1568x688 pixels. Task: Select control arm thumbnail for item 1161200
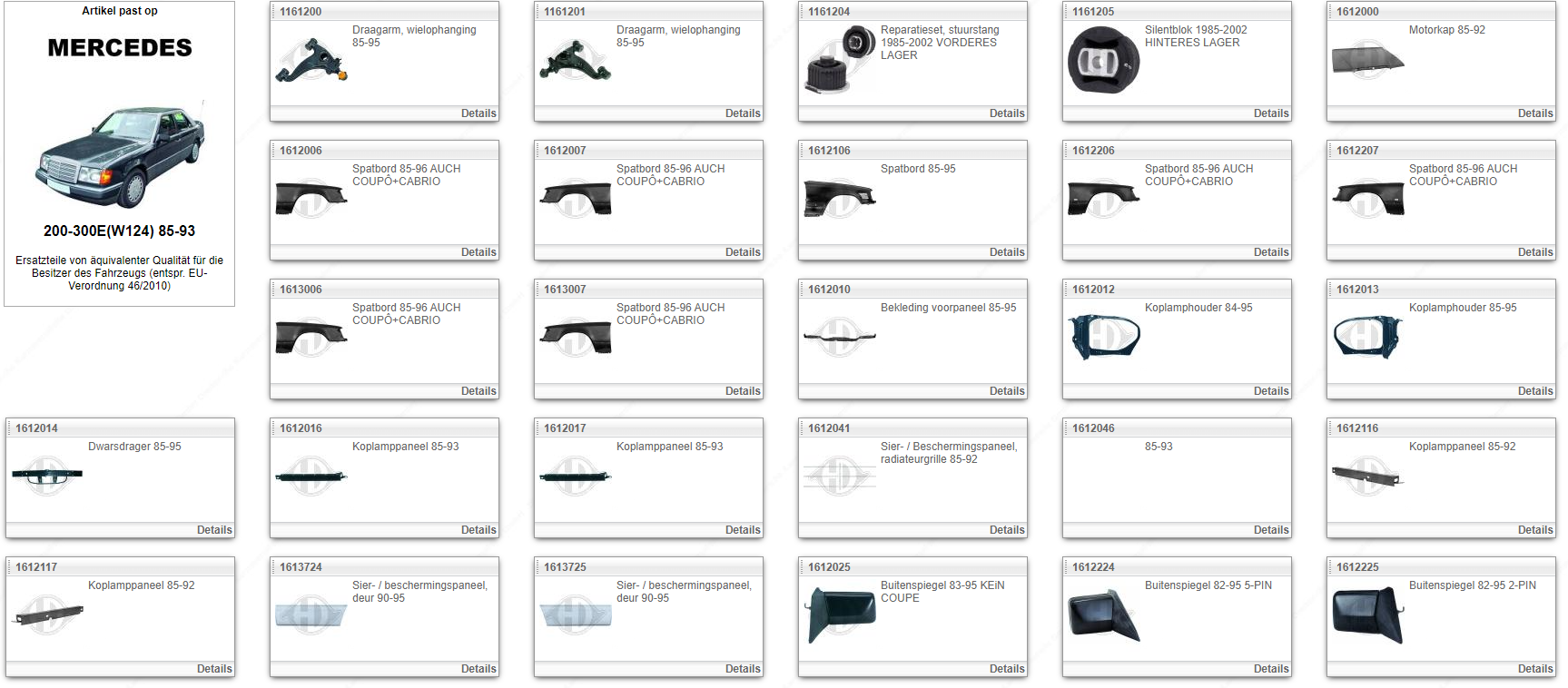coord(311,60)
